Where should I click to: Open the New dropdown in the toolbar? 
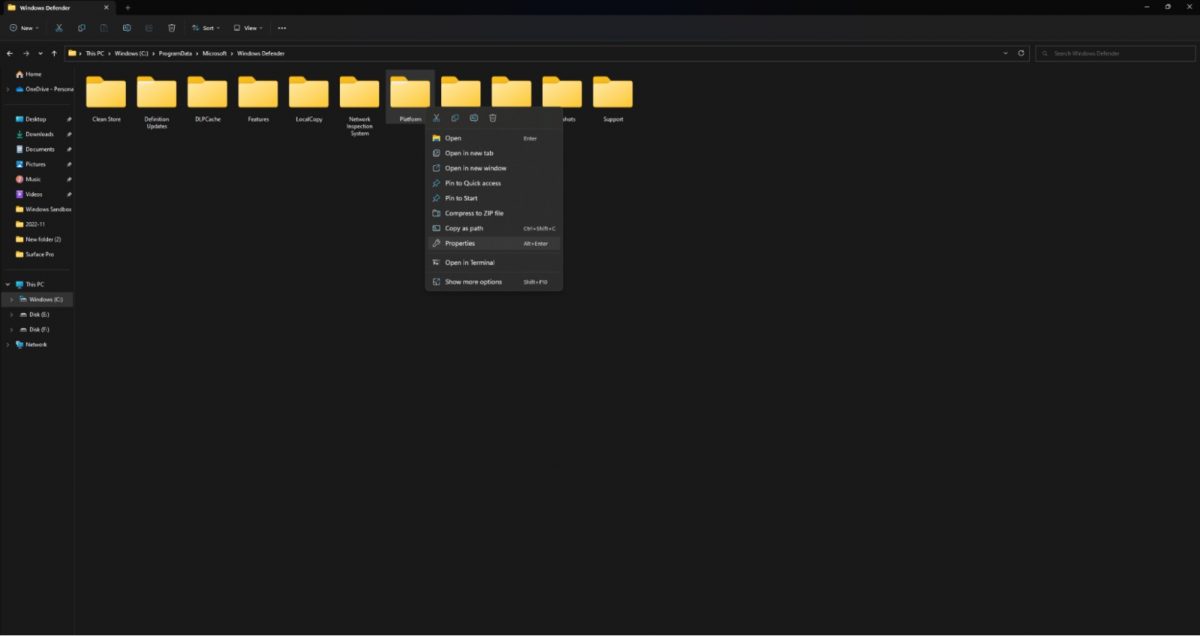24,28
